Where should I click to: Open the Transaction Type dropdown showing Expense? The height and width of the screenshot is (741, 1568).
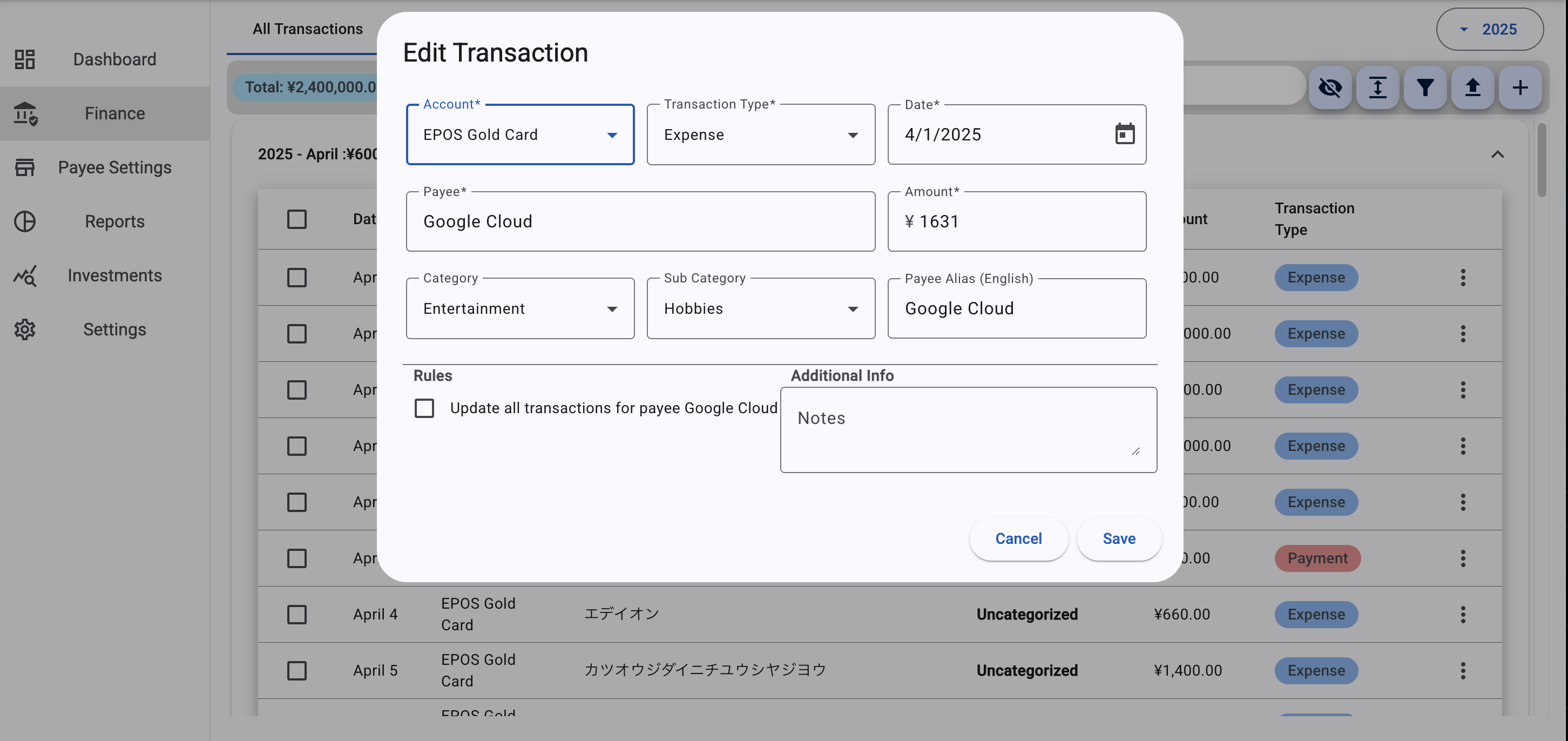761,134
